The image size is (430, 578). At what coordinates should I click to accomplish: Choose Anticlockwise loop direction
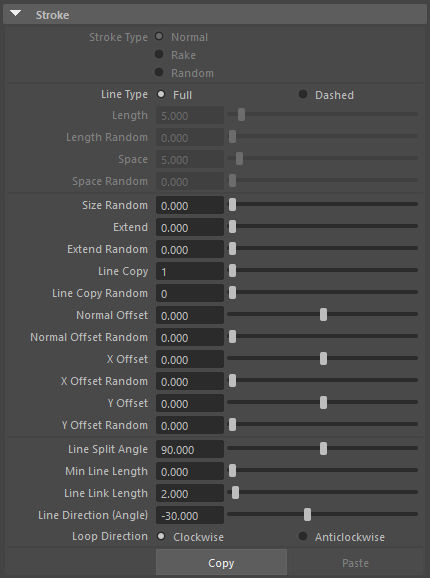303,536
